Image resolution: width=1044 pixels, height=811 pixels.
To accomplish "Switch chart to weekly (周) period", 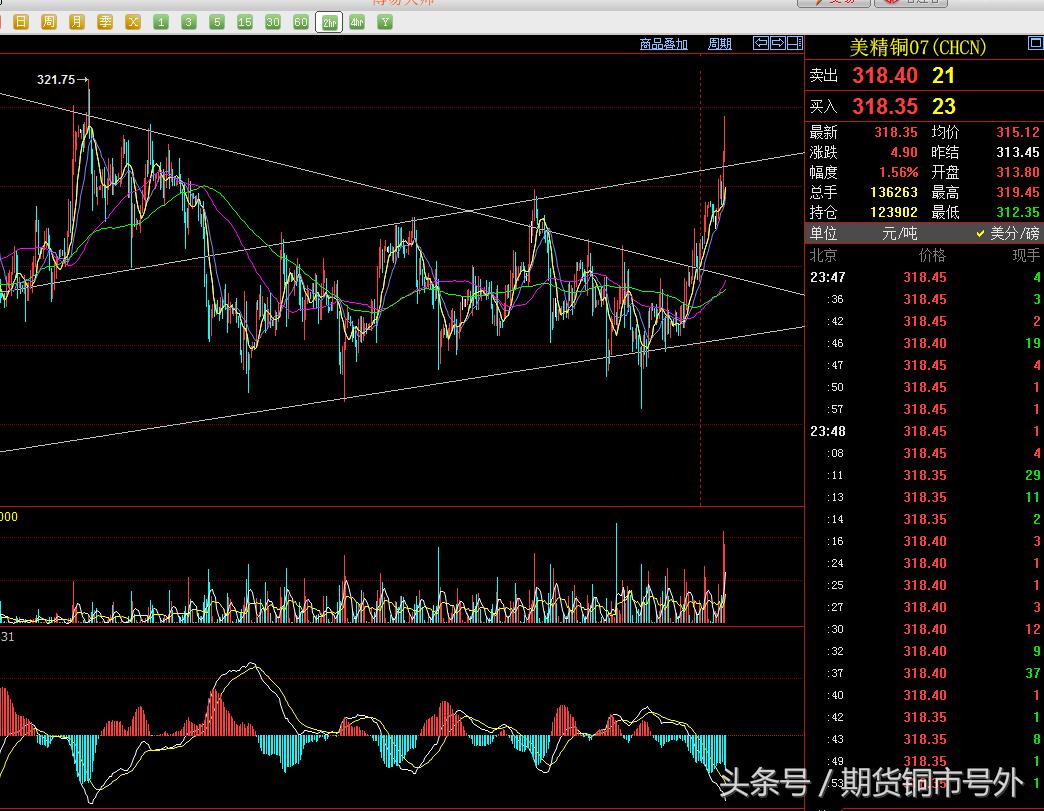I will click(x=49, y=22).
